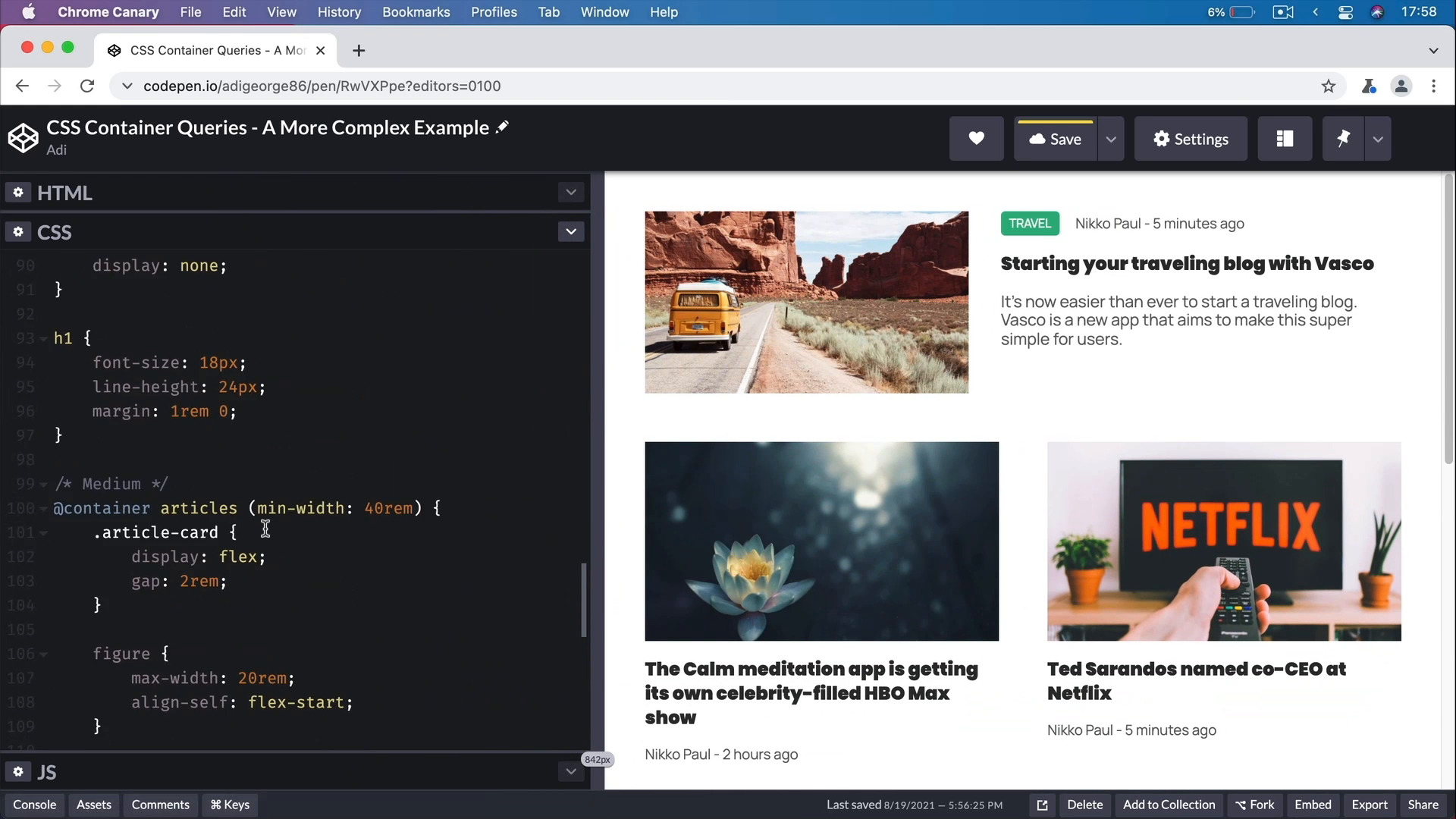1456x819 pixels.
Task: Open Apple menu
Action: pos(29,12)
